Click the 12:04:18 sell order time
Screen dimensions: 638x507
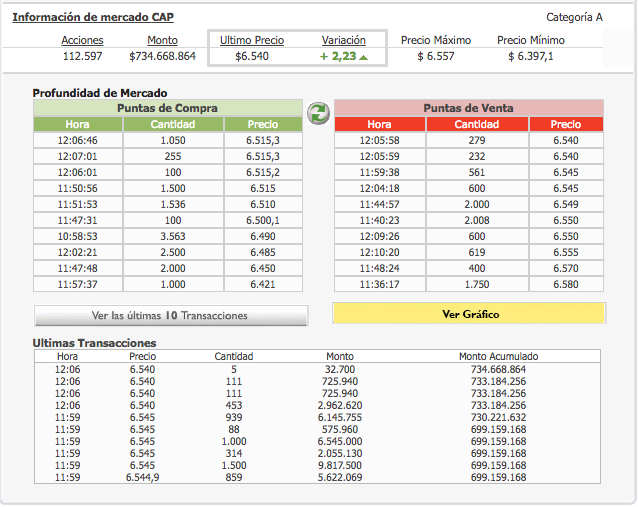tap(380, 188)
